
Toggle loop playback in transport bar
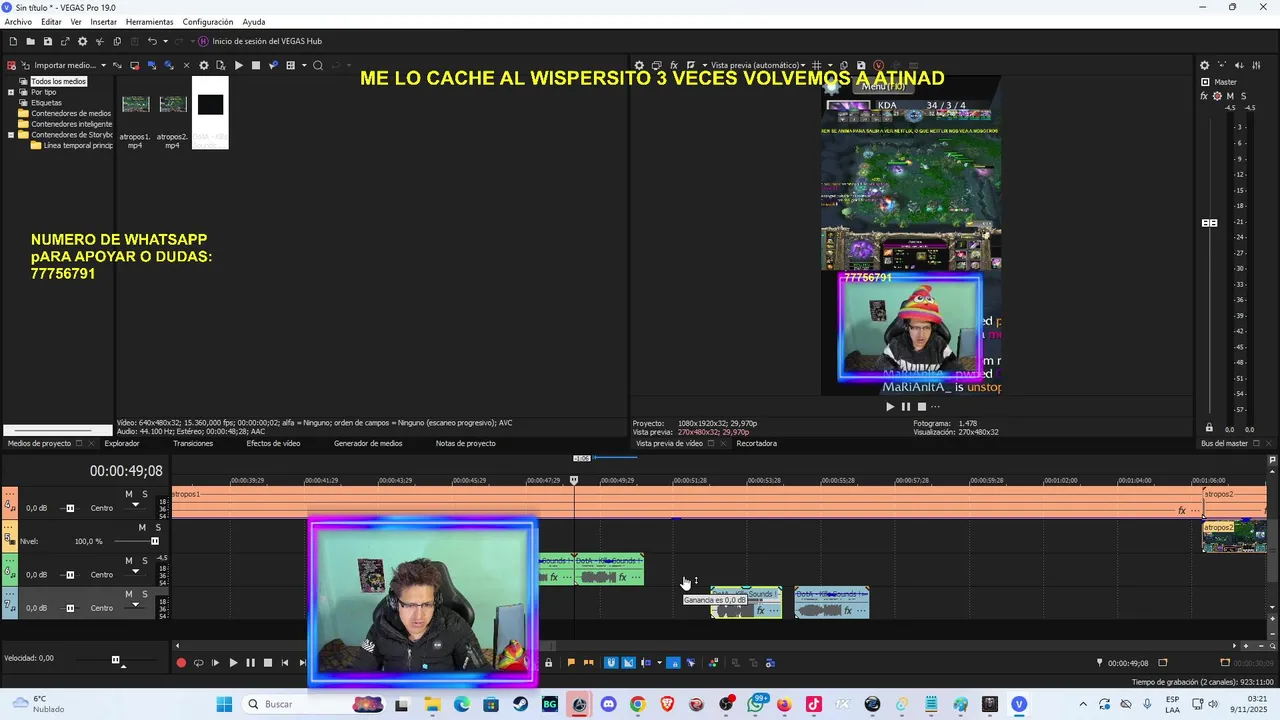click(198, 662)
